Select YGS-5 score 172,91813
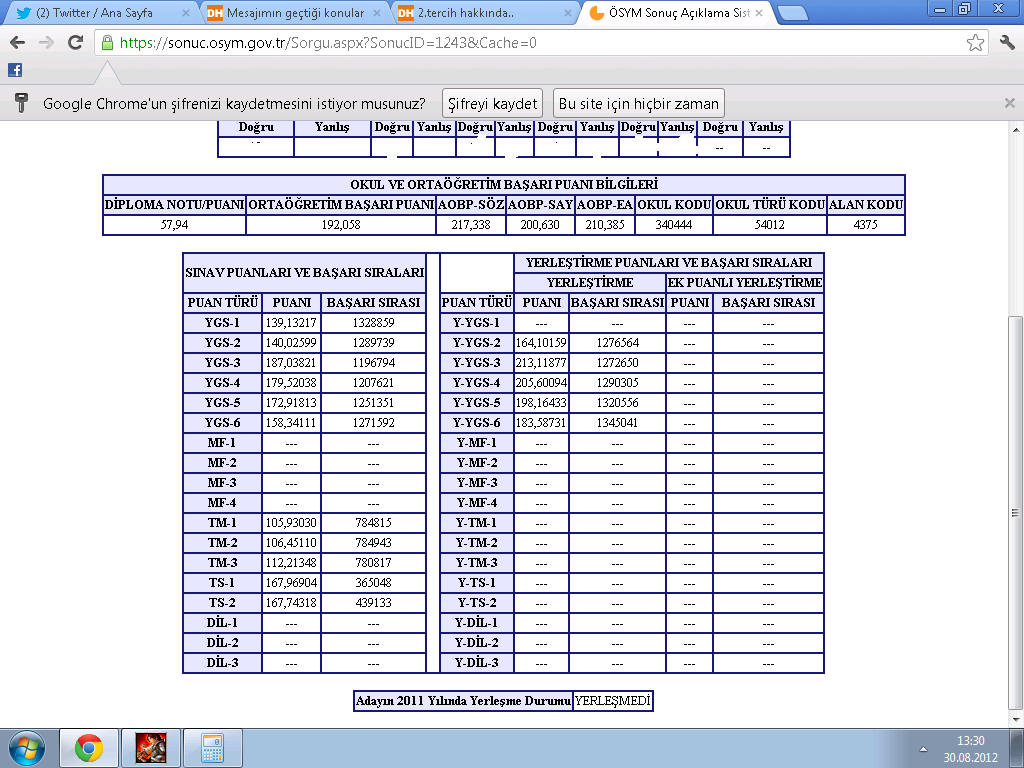This screenshot has height=768, width=1024. pos(291,403)
